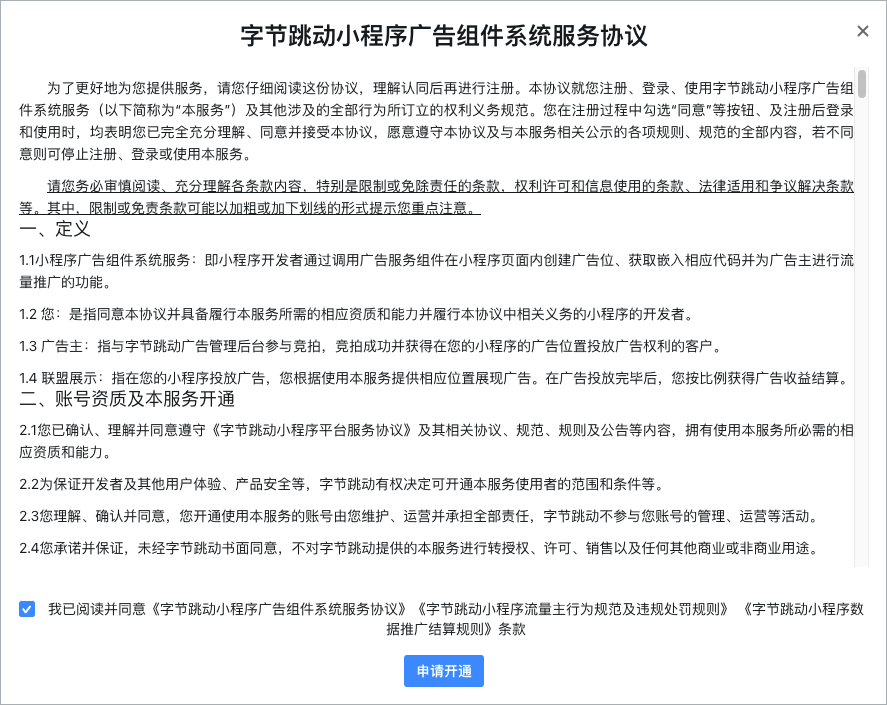Click clause 2.1 您已确认、理解并同意遵守 paragraph
This screenshot has height=705, width=887.
(x=437, y=441)
